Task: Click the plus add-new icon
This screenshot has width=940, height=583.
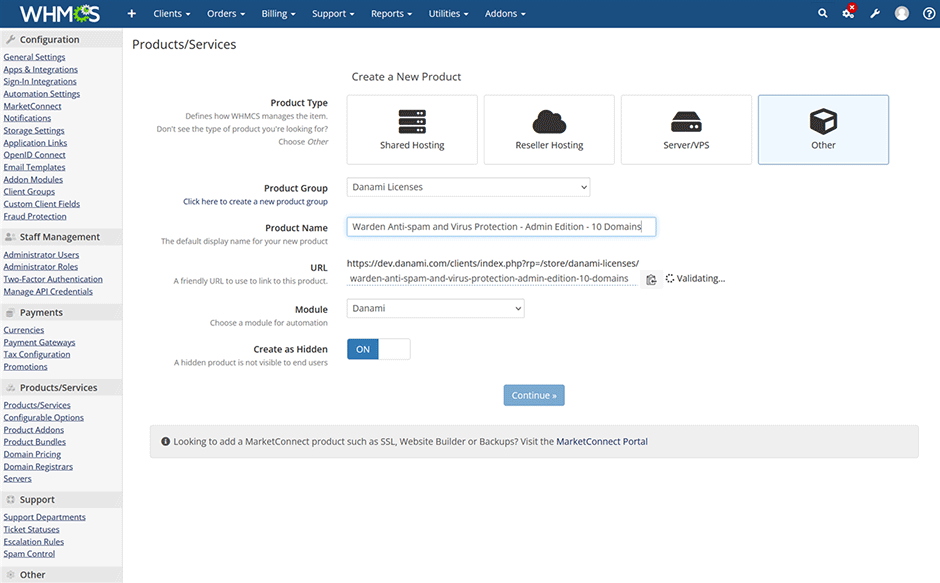Action: click(132, 14)
